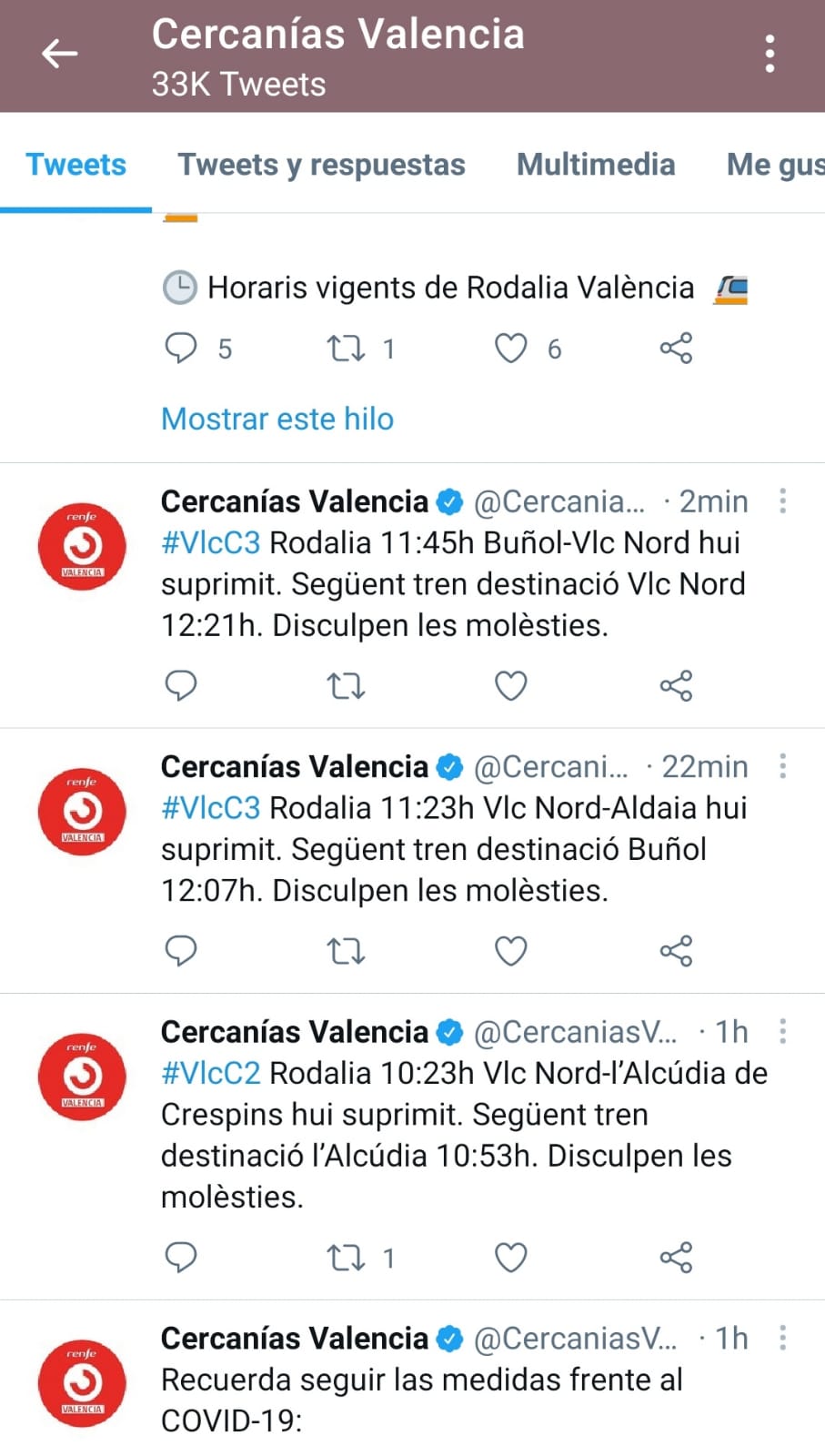Open the profile overflow menu in header
The width and height of the screenshot is (825, 1456).
(x=770, y=54)
